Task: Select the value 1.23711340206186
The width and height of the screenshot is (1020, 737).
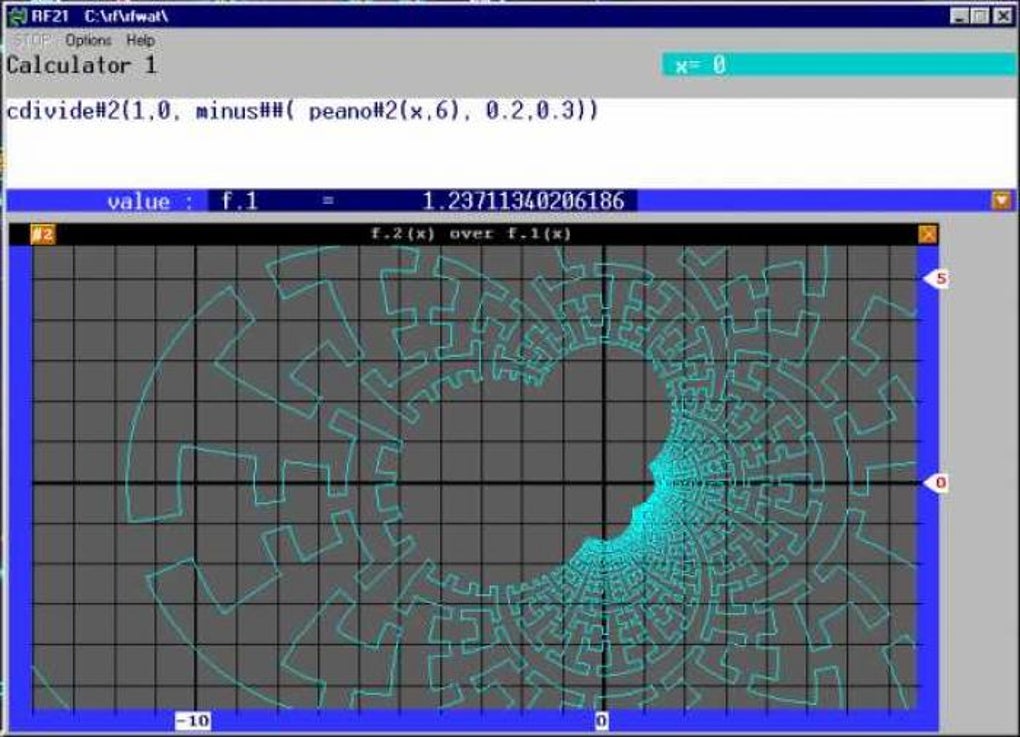Action: (x=524, y=200)
